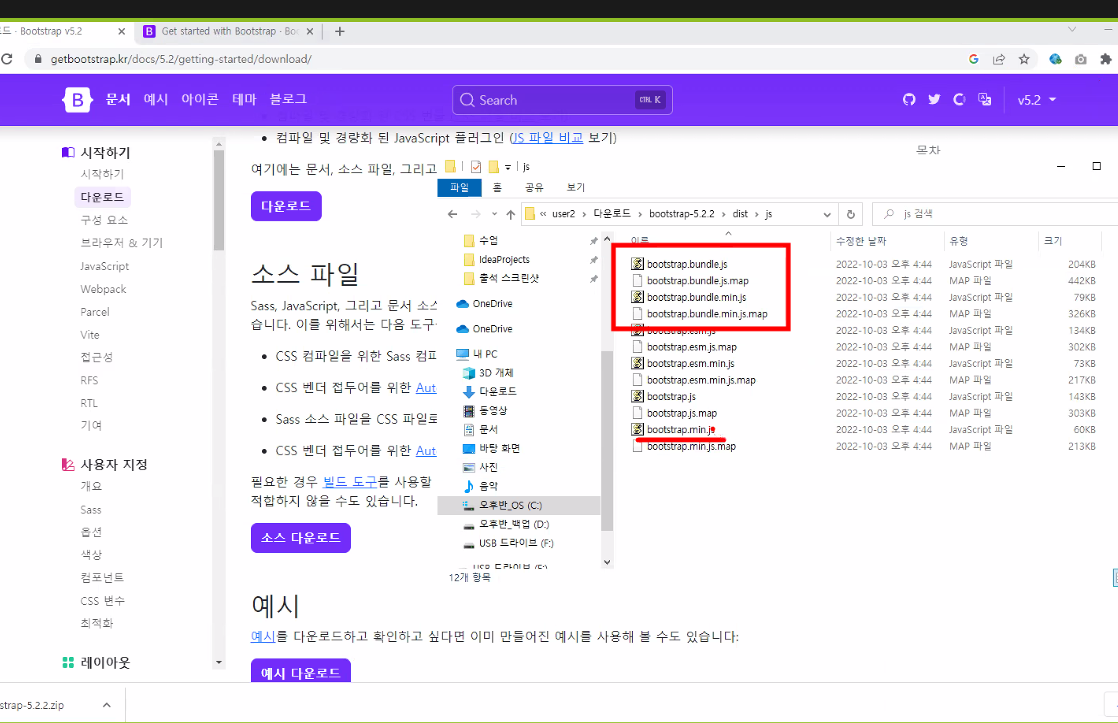
Task: Focus the Bootstrap docs Search field
Action: tap(562, 100)
